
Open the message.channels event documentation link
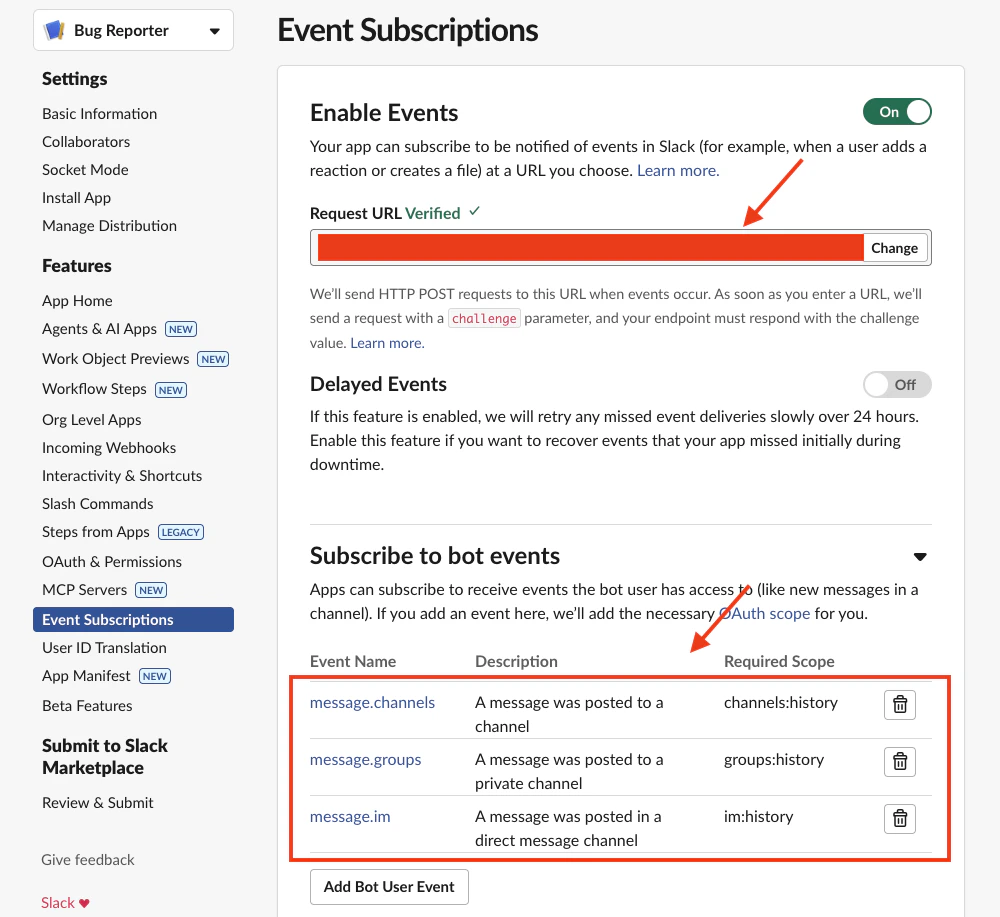pos(372,702)
